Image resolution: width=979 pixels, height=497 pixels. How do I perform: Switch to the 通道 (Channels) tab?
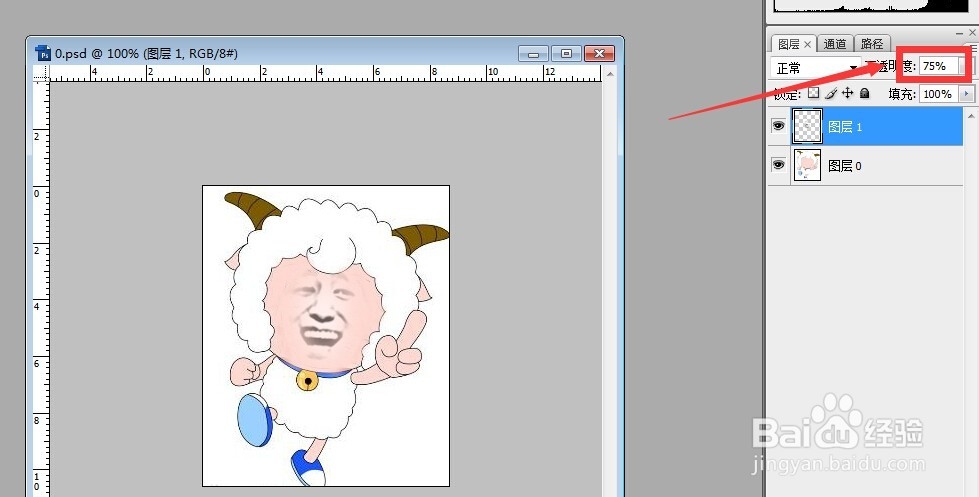835,44
